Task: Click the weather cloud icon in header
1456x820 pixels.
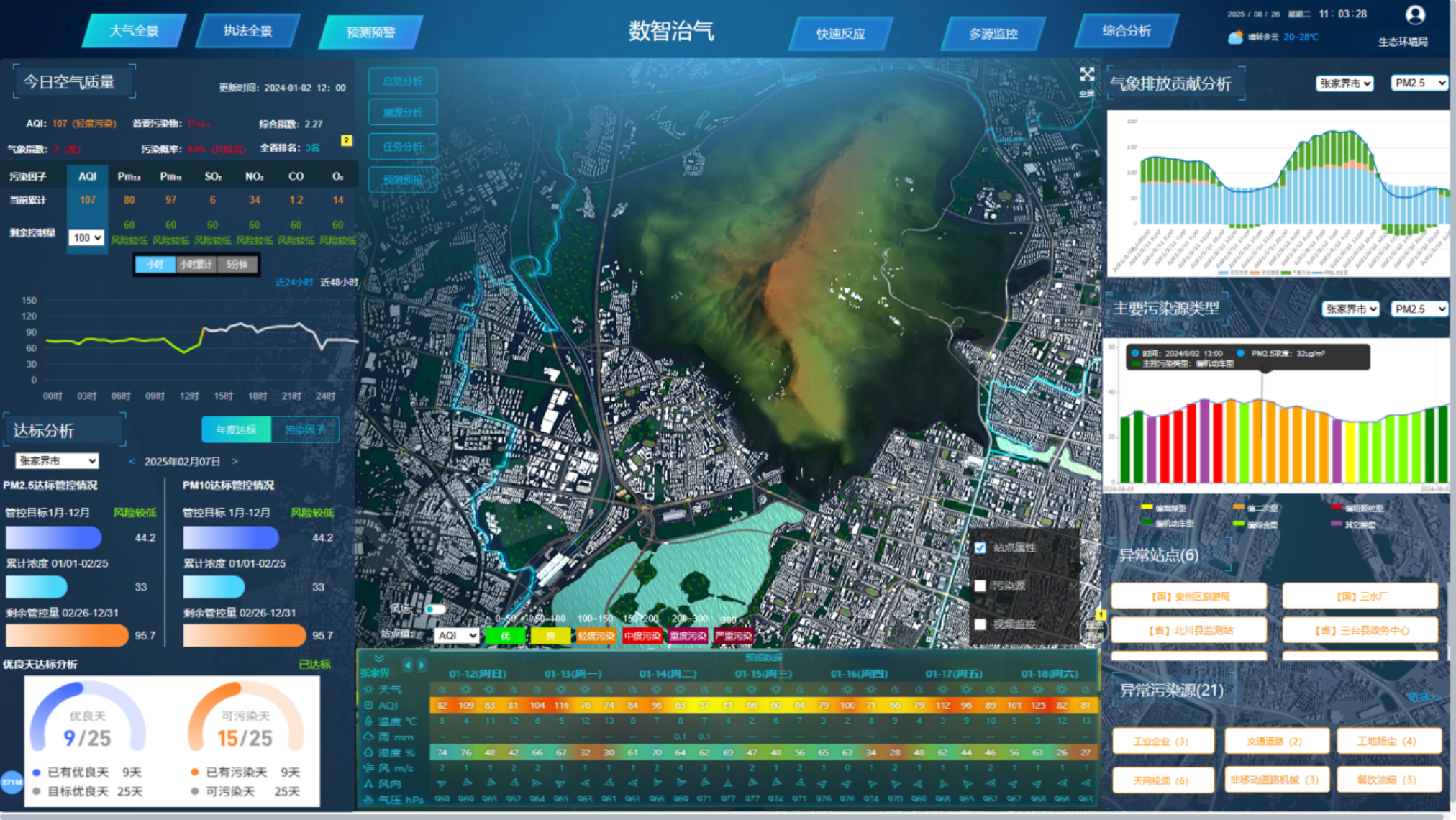Action: [1235, 37]
